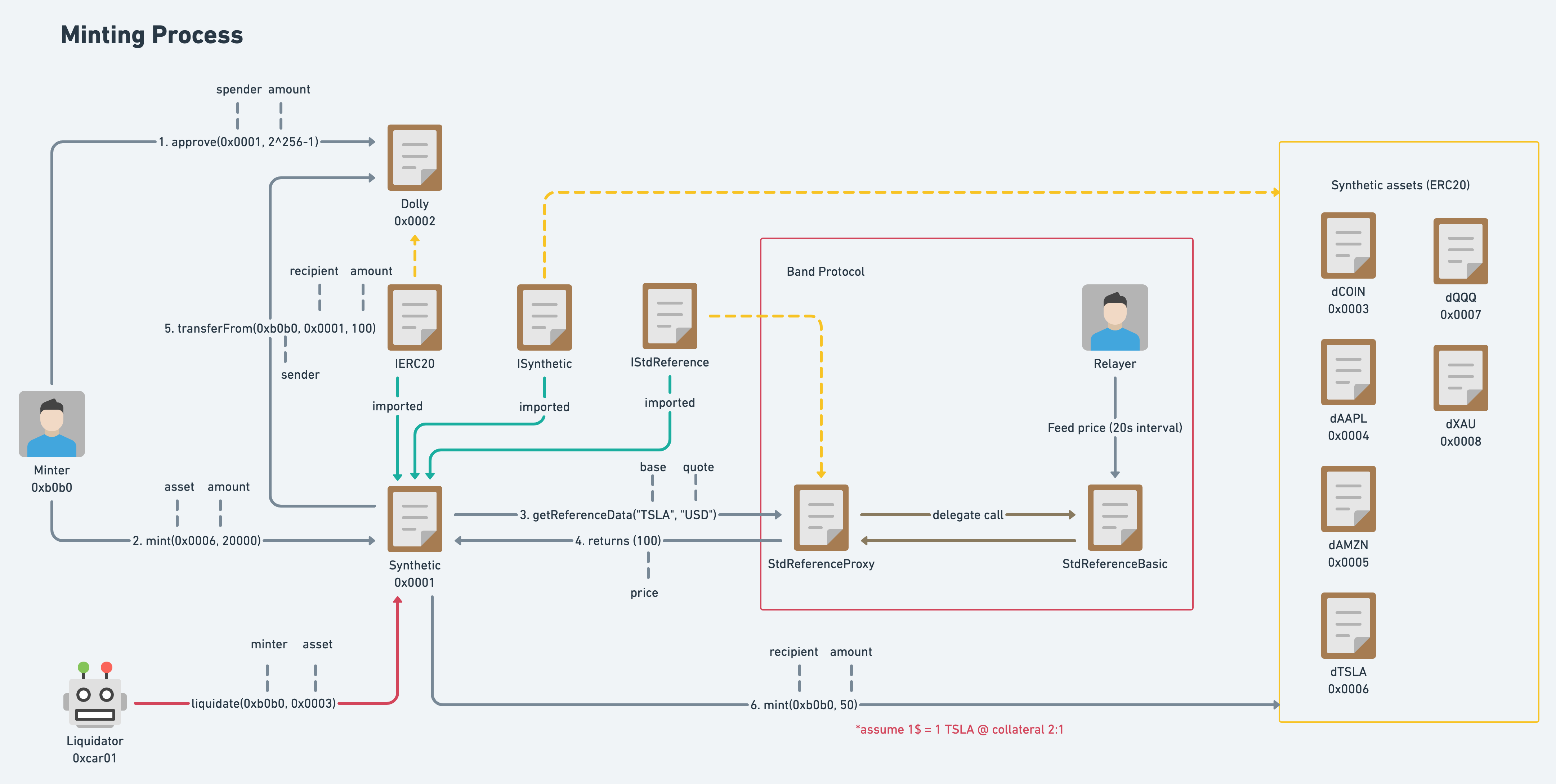This screenshot has width=1556, height=784.
Task: Select the dAAPL 0x0004 asset icon
Action: [1347, 372]
